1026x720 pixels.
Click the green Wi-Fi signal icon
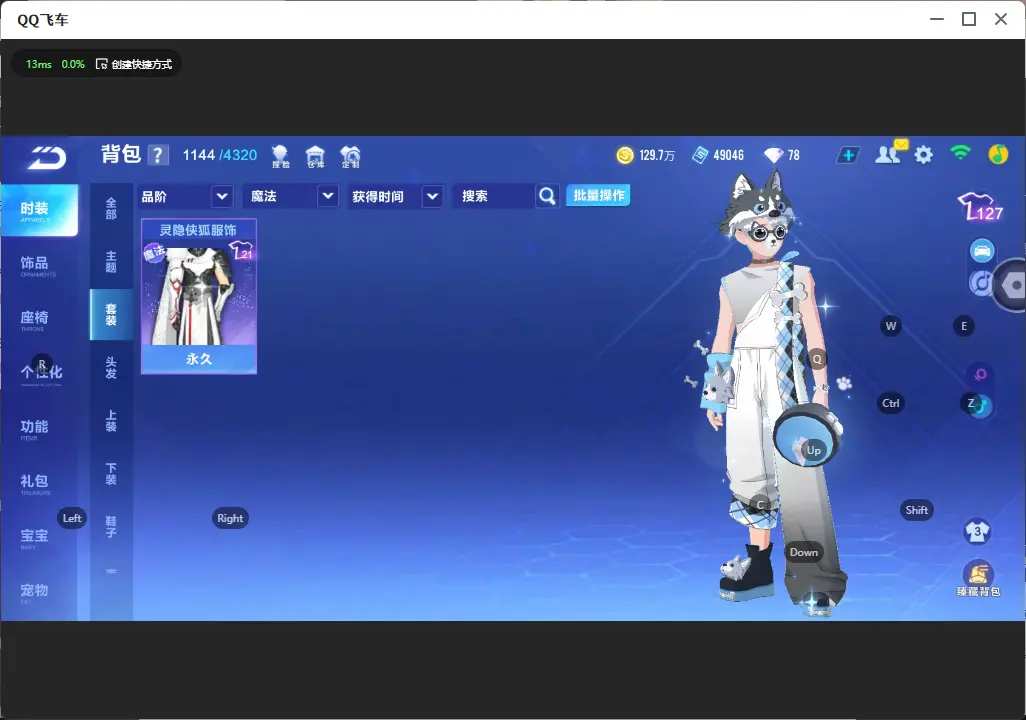(x=960, y=153)
